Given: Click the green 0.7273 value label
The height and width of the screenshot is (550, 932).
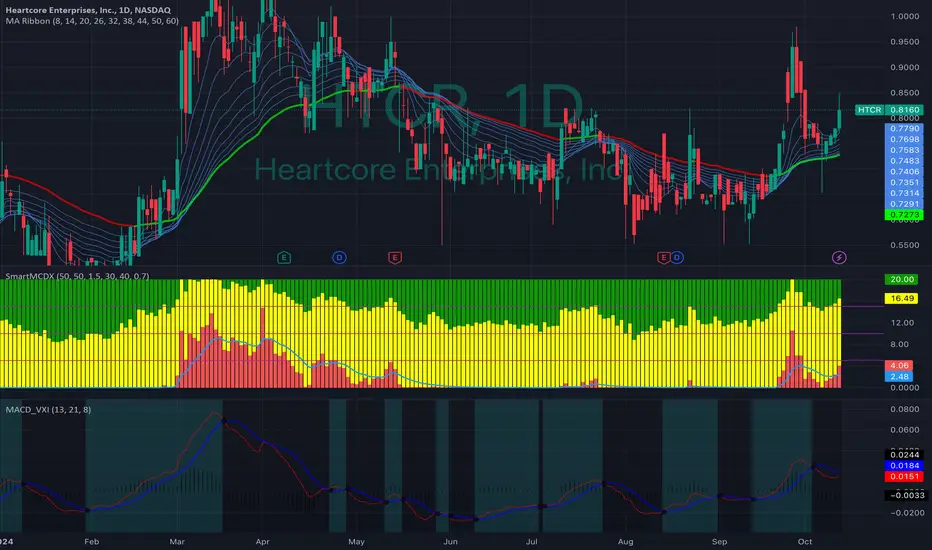Looking at the screenshot, I should (904, 214).
